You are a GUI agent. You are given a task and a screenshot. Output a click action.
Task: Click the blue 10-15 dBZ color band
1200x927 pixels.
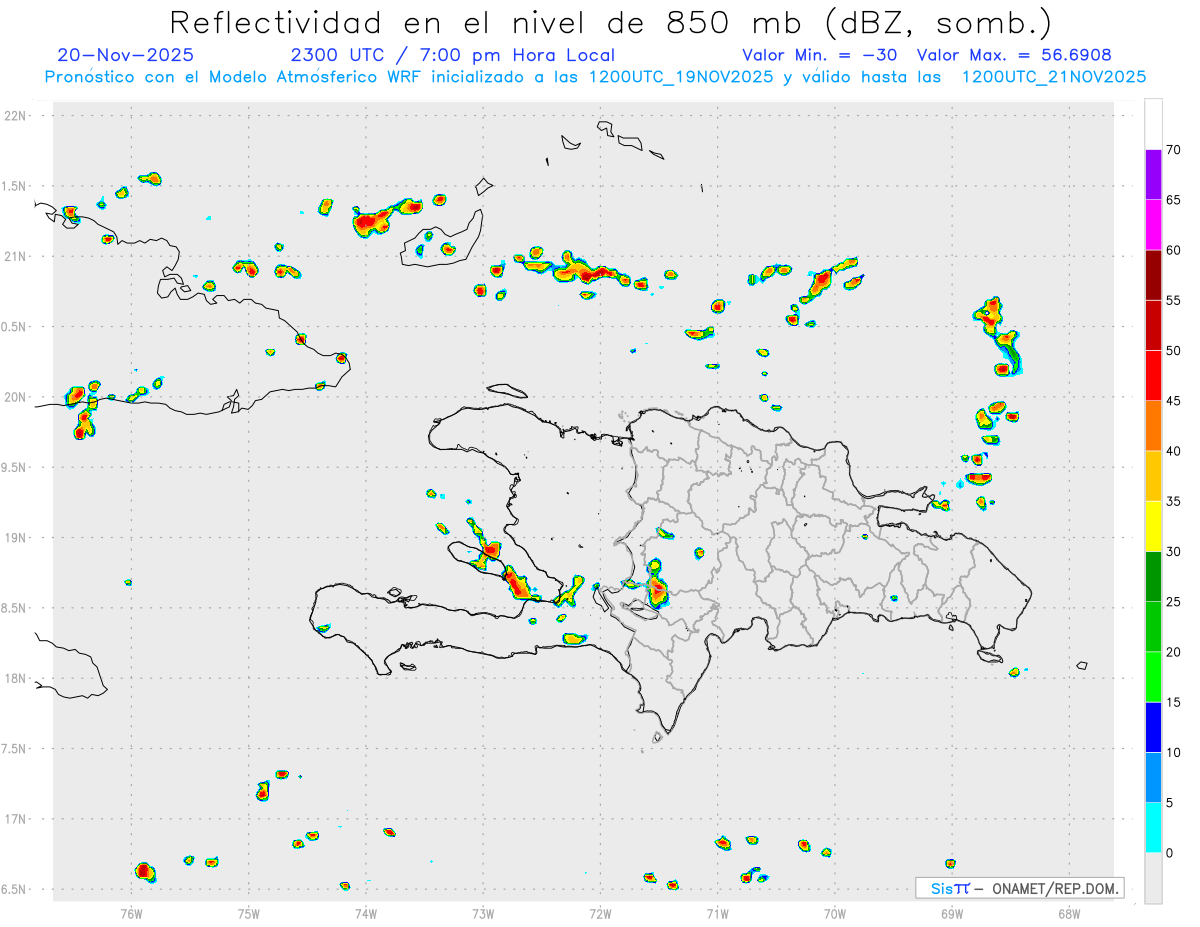(1153, 727)
